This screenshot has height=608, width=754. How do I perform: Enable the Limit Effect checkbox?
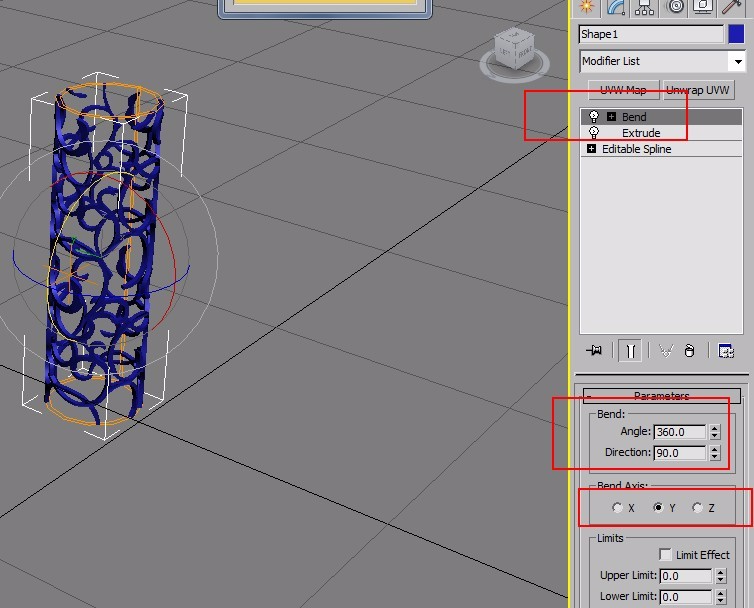coord(666,555)
